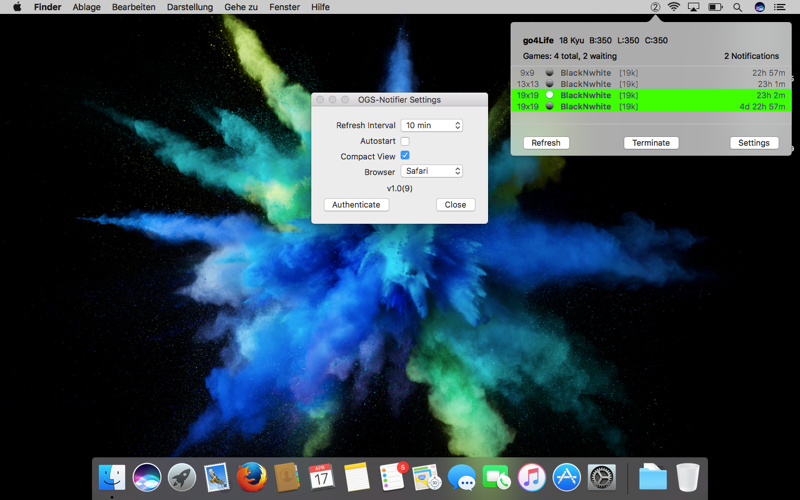The height and width of the screenshot is (500, 800).
Task: Disable the Compact View checkbox
Action: tap(405, 155)
